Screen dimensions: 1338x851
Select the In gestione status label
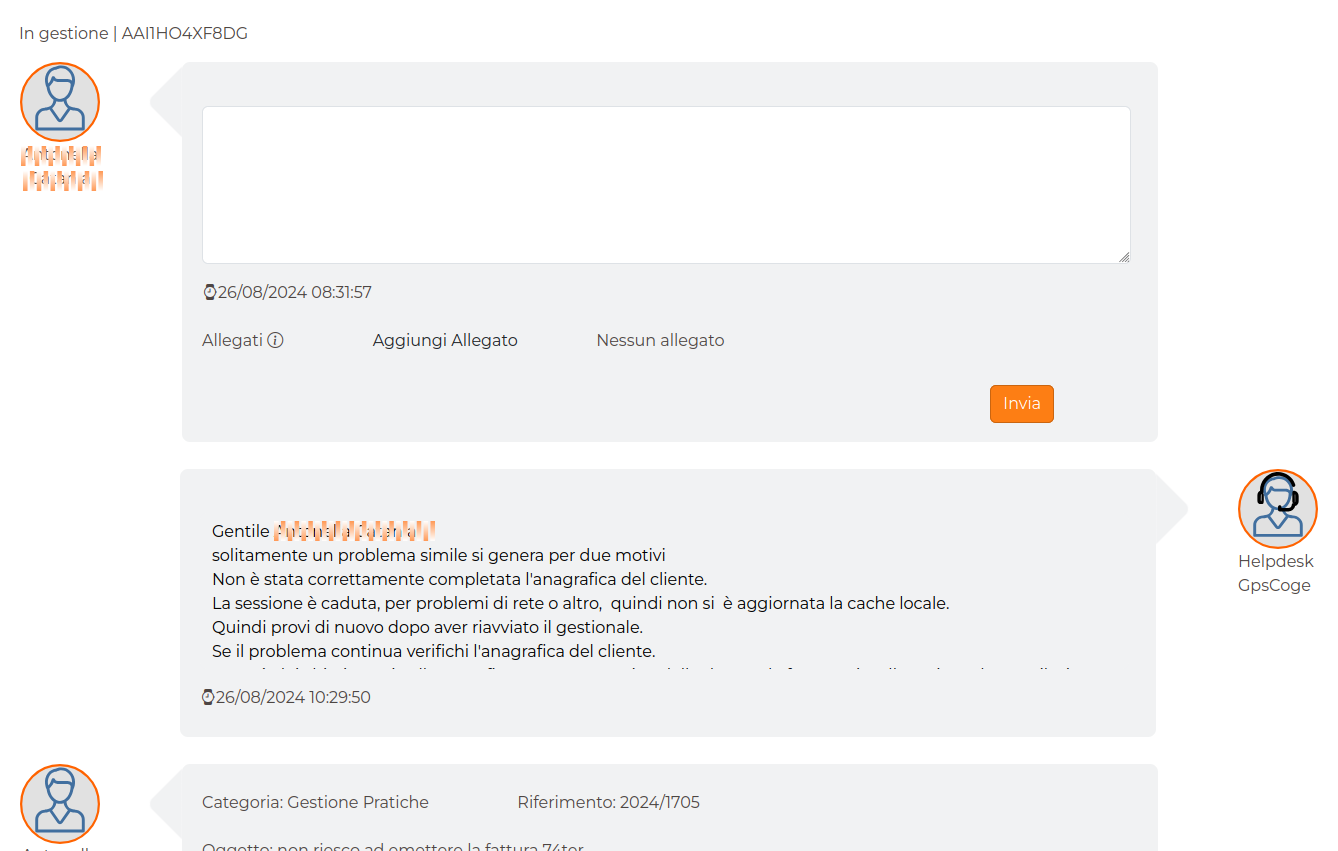[63, 32]
